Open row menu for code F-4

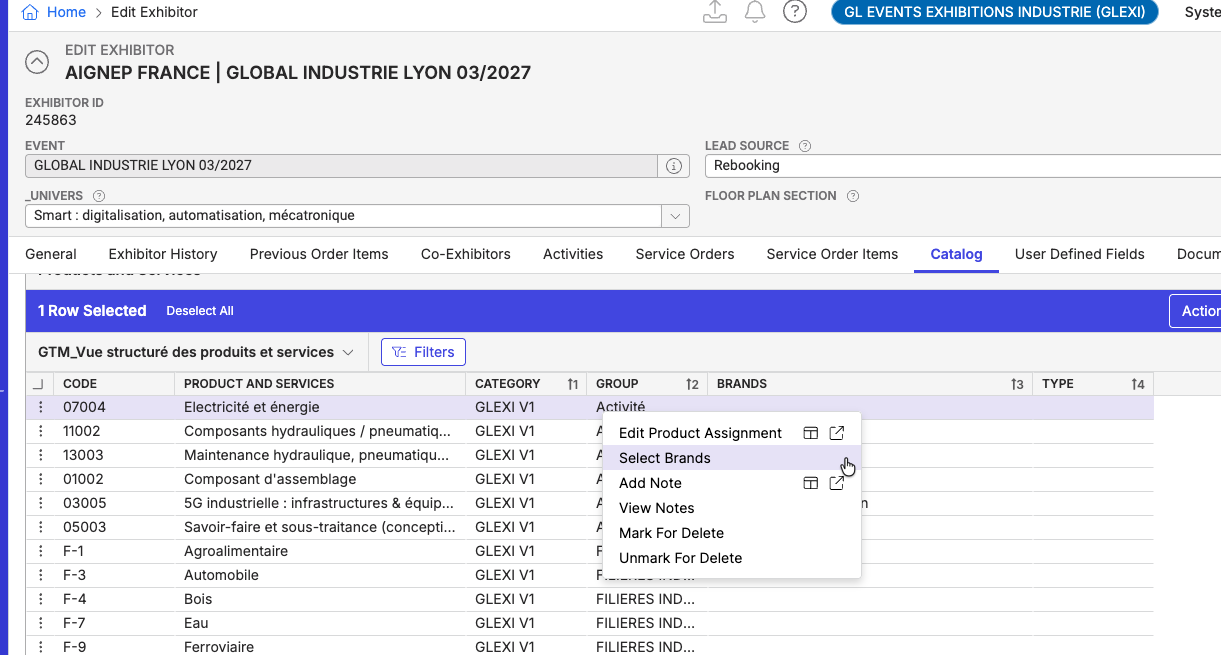[41, 599]
